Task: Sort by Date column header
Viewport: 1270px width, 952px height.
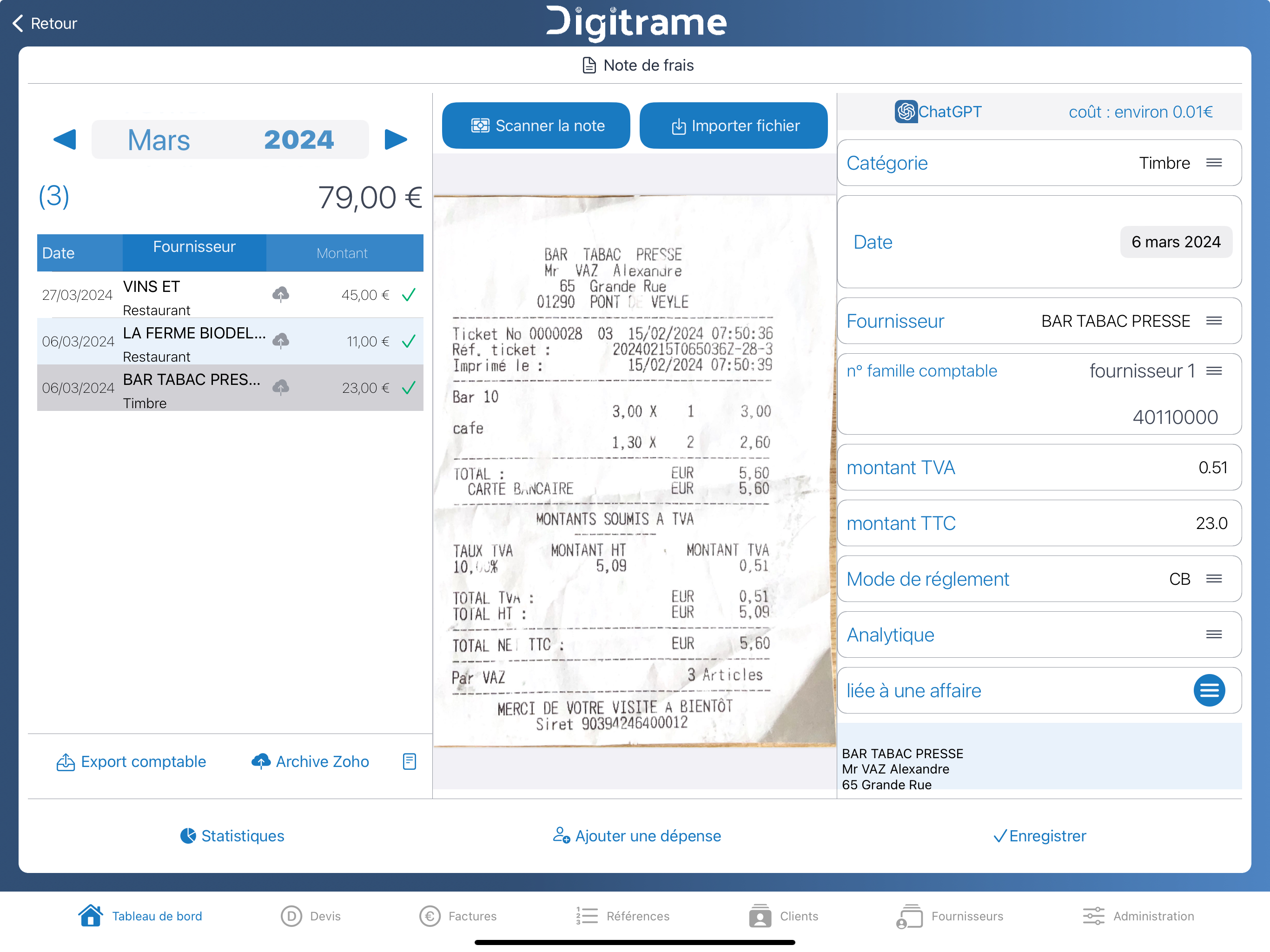Action: point(80,252)
